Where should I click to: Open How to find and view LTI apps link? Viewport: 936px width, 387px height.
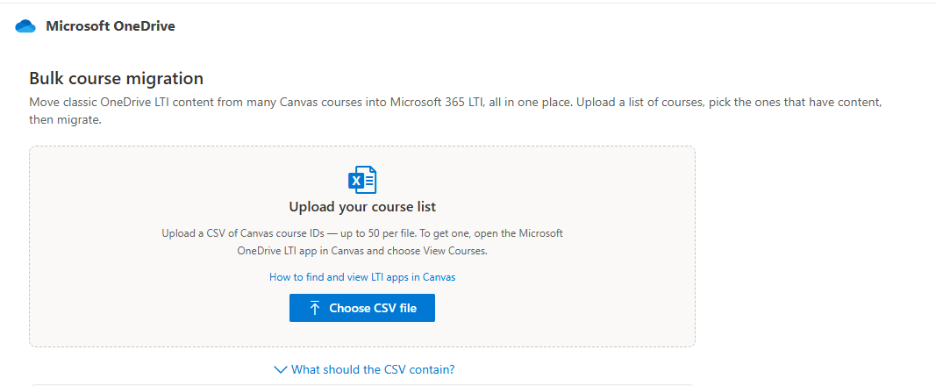coord(362,277)
